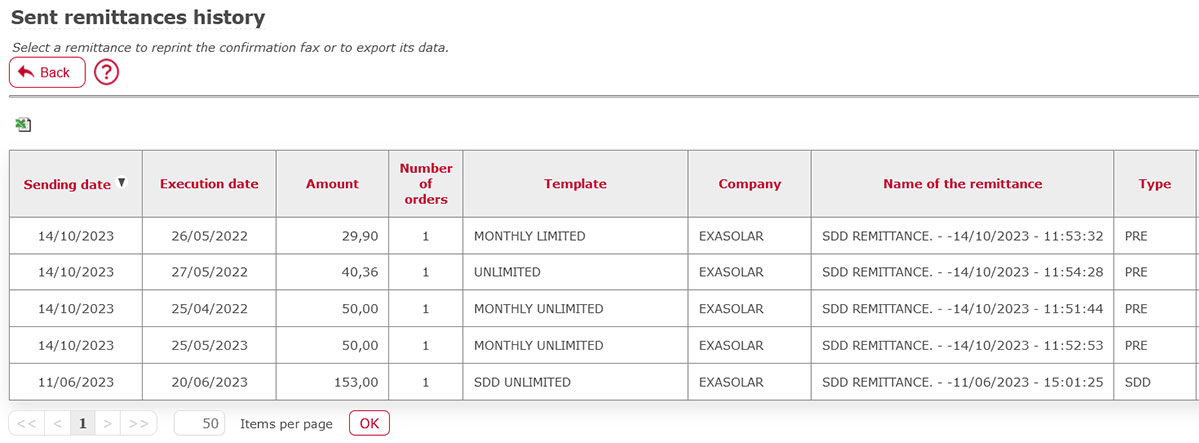Sort by Template column header
This screenshot has height=443, width=1199.
coord(575,184)
